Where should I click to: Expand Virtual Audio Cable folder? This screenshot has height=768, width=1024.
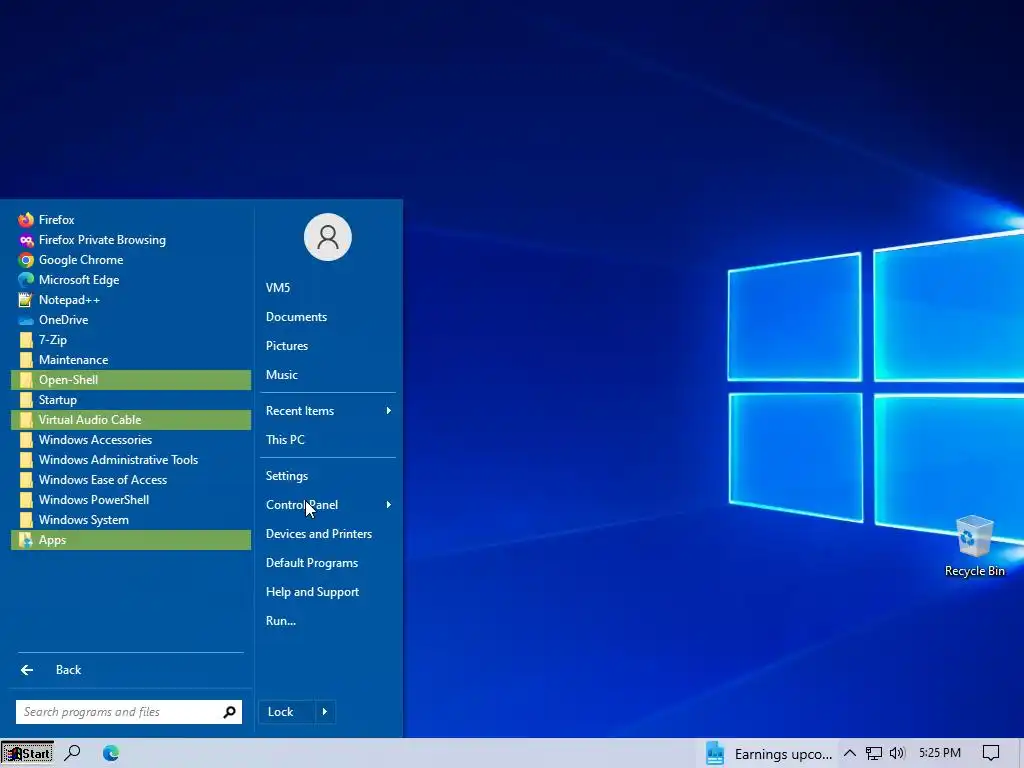131,420
